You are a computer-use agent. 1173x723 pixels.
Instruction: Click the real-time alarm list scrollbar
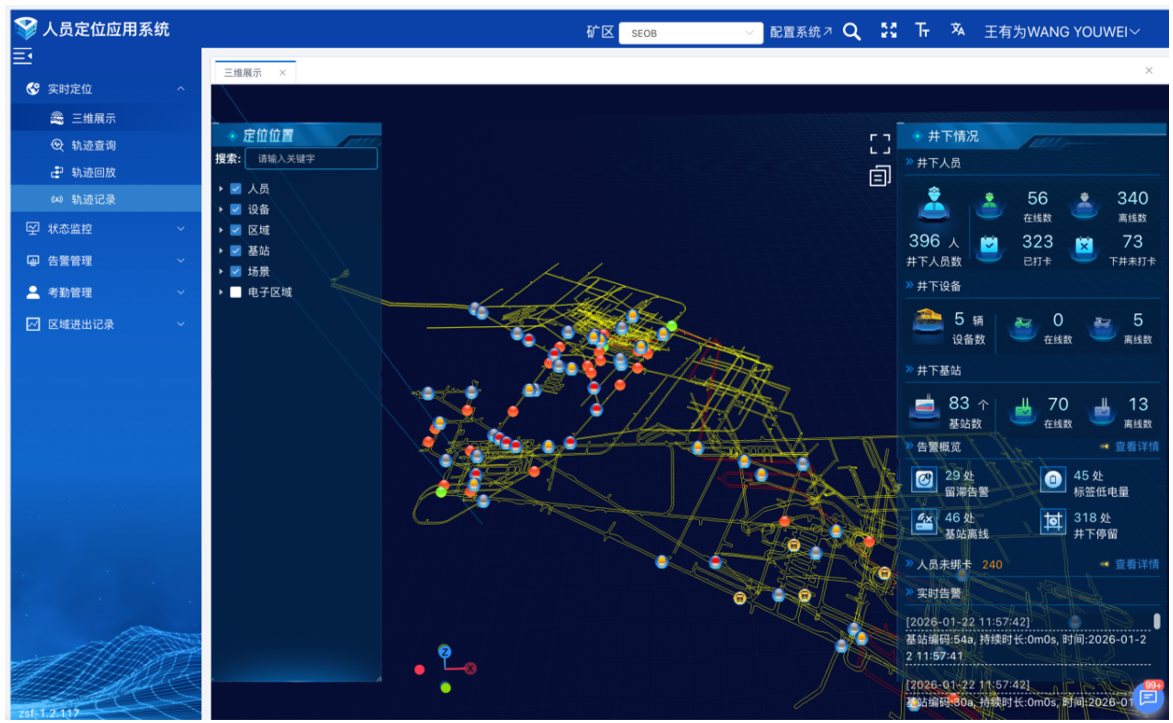(1157, 621)
